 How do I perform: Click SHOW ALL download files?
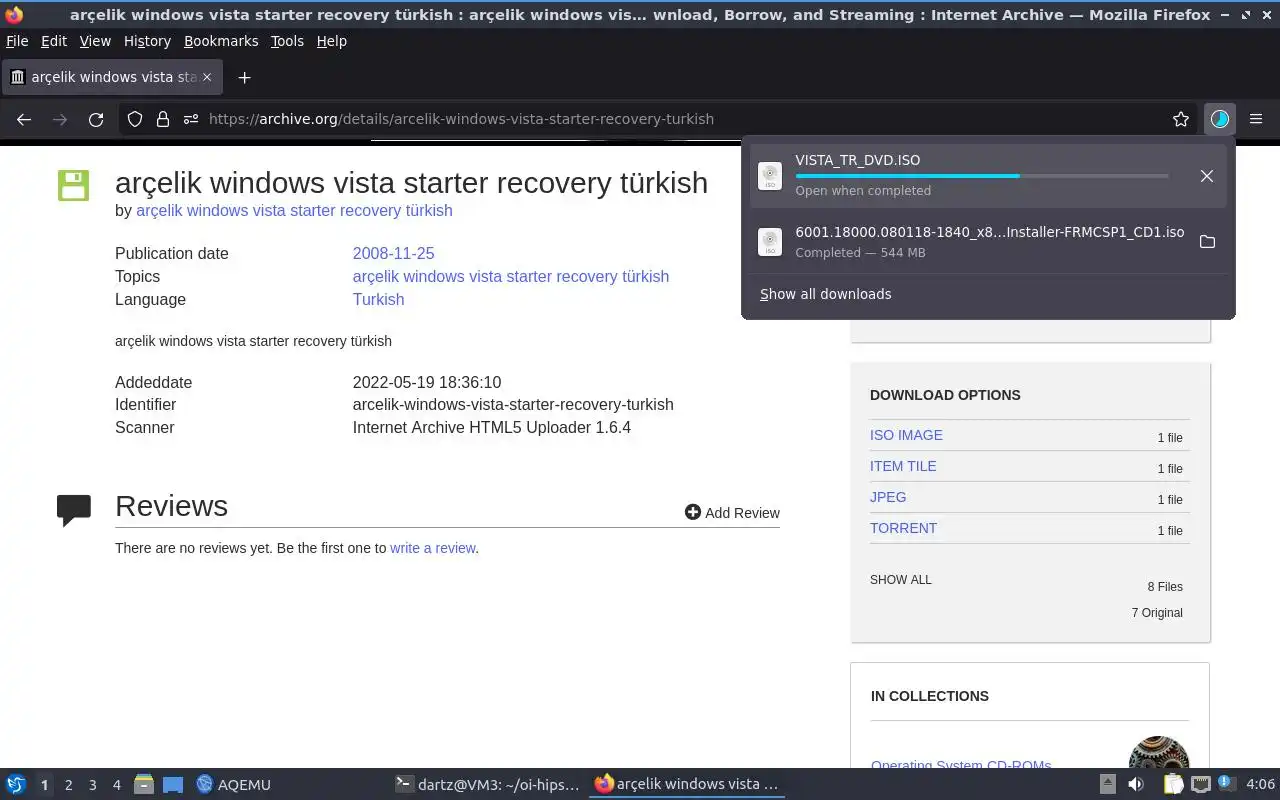coord(901,580)
